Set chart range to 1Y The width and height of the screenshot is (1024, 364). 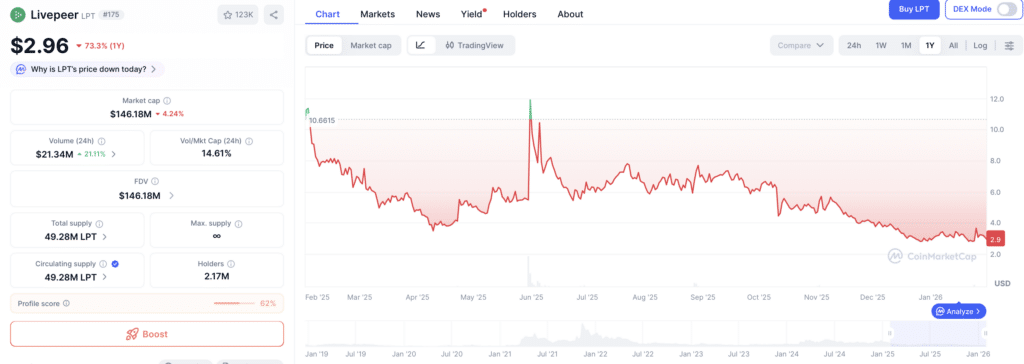pos(930,45)
